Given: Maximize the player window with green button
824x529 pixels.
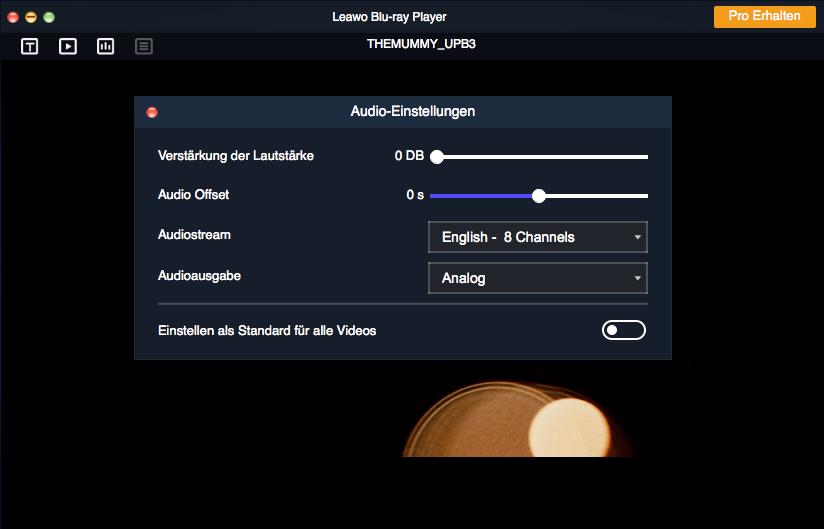Looking at the screenshot, I should [x=49, y=17].
